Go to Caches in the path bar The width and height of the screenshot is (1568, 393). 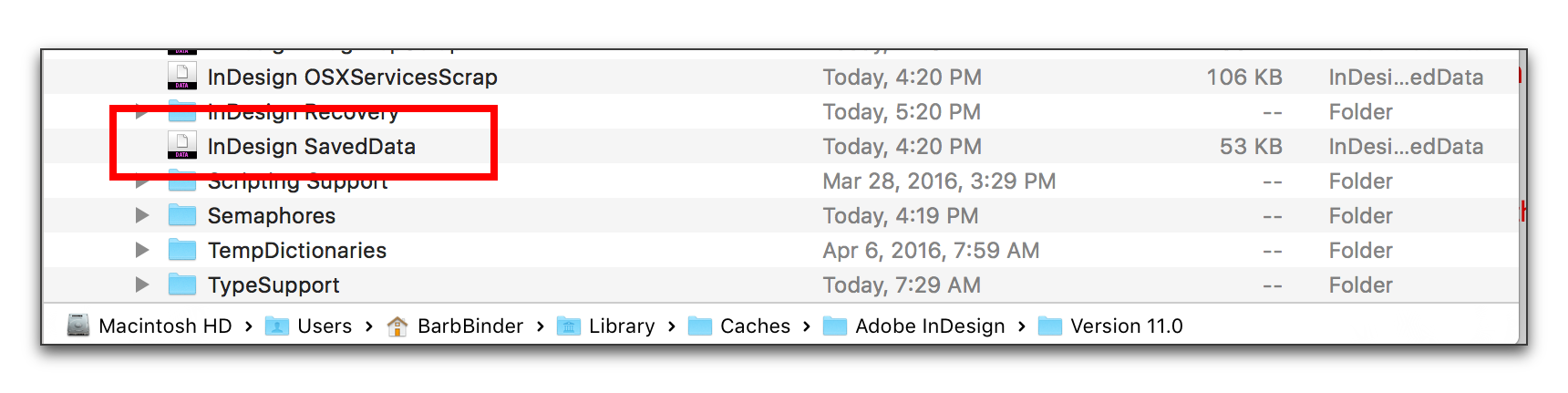coord(755,326)
